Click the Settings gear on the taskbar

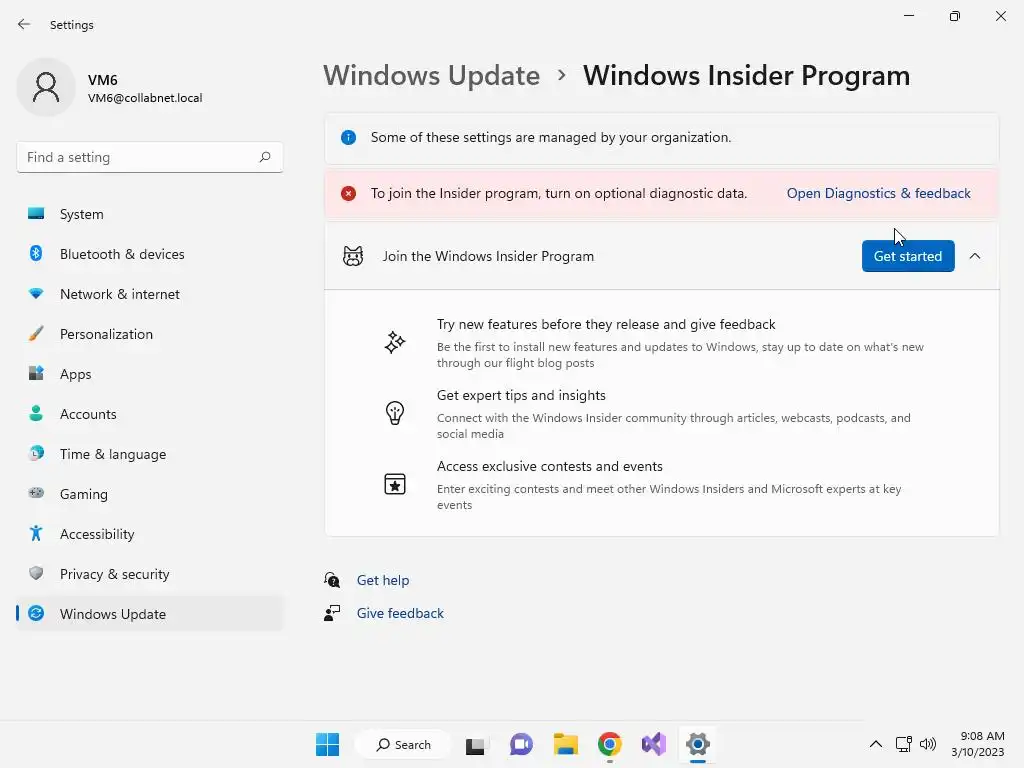click(x=697, y=744)
